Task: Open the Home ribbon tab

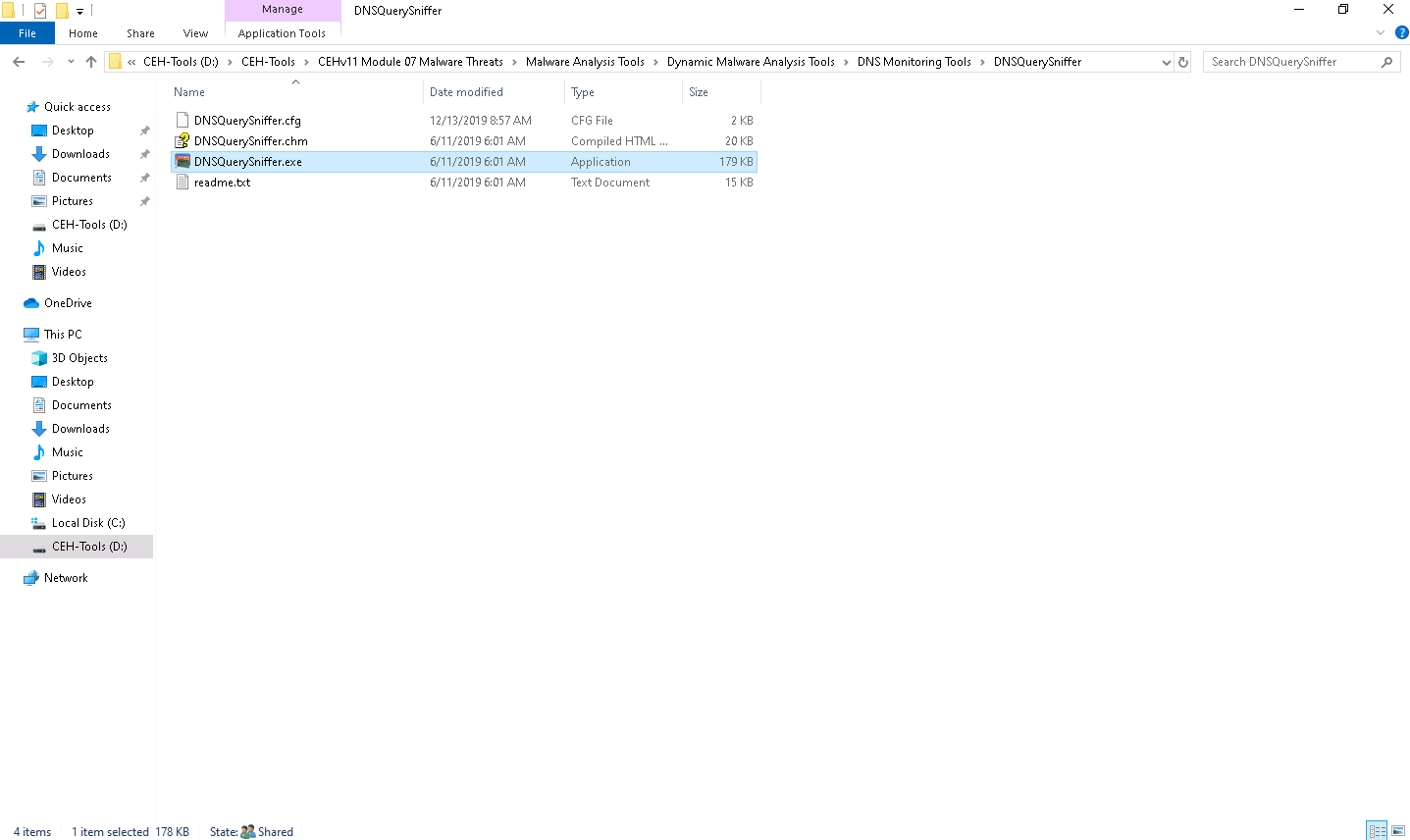Action: tap(83, 33)
